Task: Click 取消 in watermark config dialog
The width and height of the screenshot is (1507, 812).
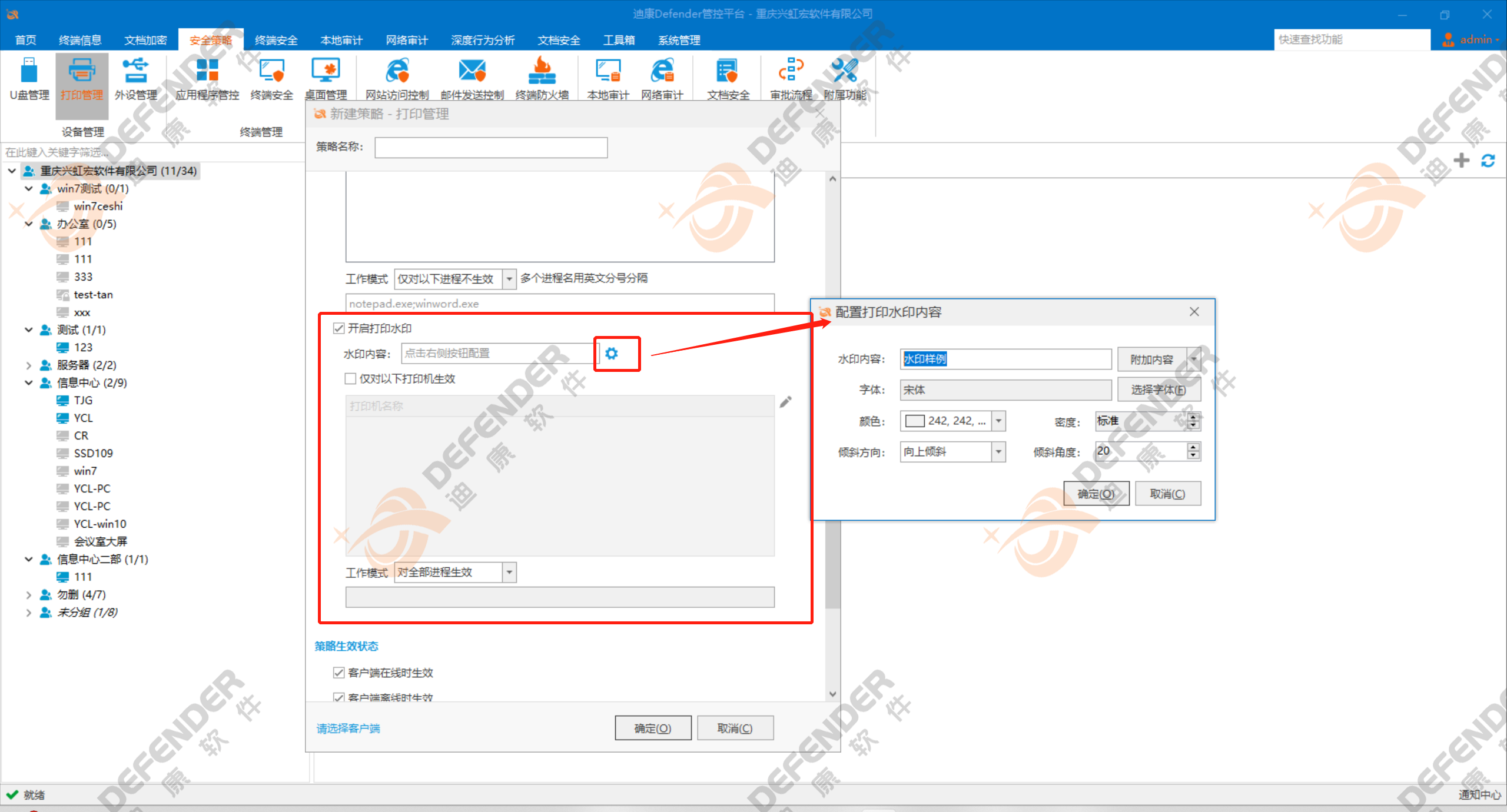Action: pyautogui.click(x=1167, y=493)
